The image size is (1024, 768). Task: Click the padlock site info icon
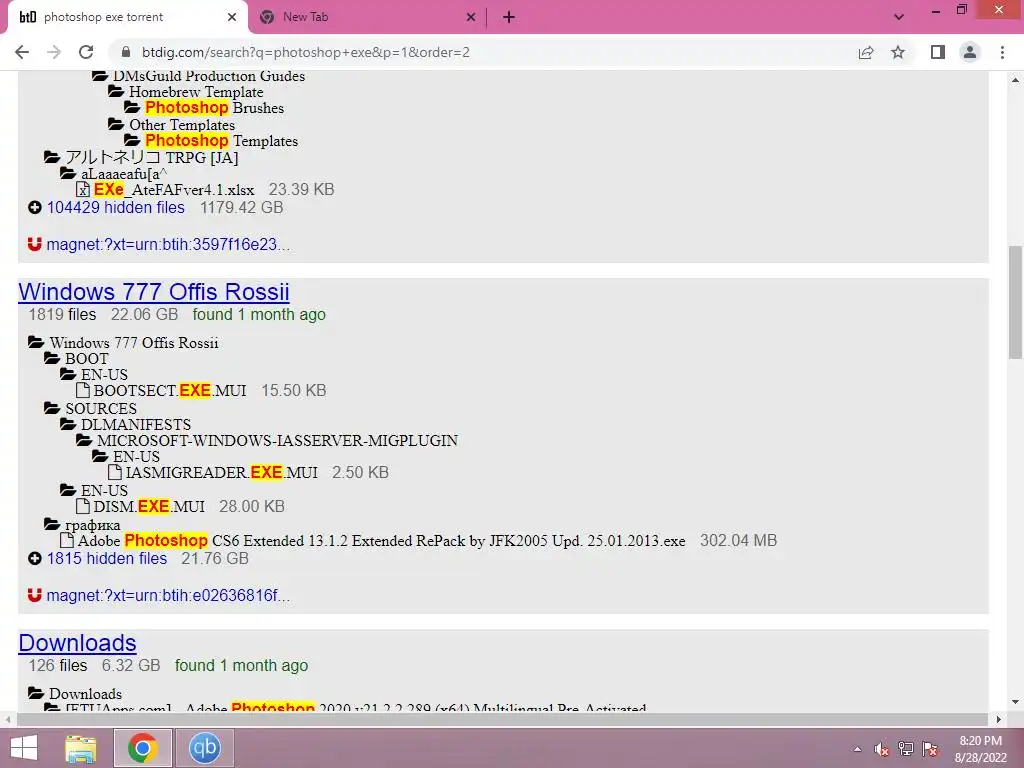pyautogui.click(x=127, y=52)
